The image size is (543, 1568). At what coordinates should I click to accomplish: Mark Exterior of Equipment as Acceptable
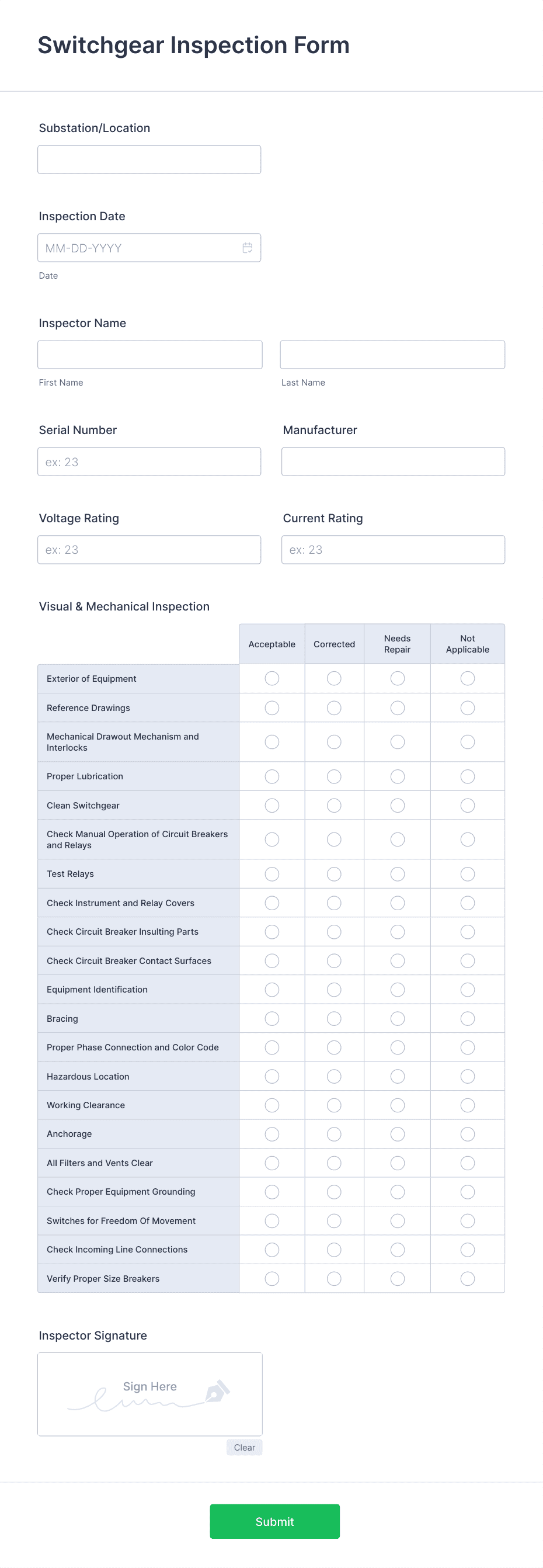(271, 678)
